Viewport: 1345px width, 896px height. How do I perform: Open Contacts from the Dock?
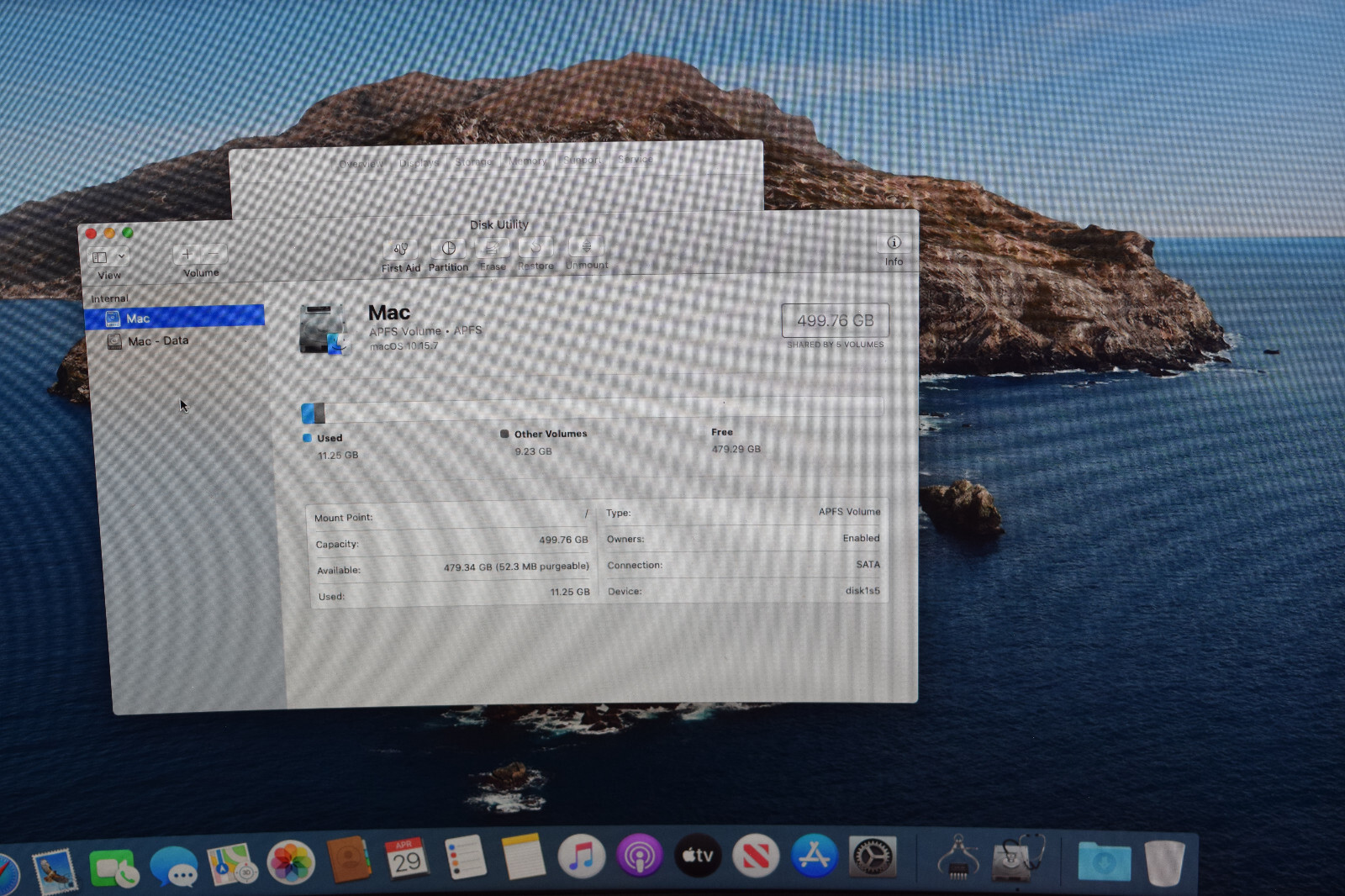point(349,860)
